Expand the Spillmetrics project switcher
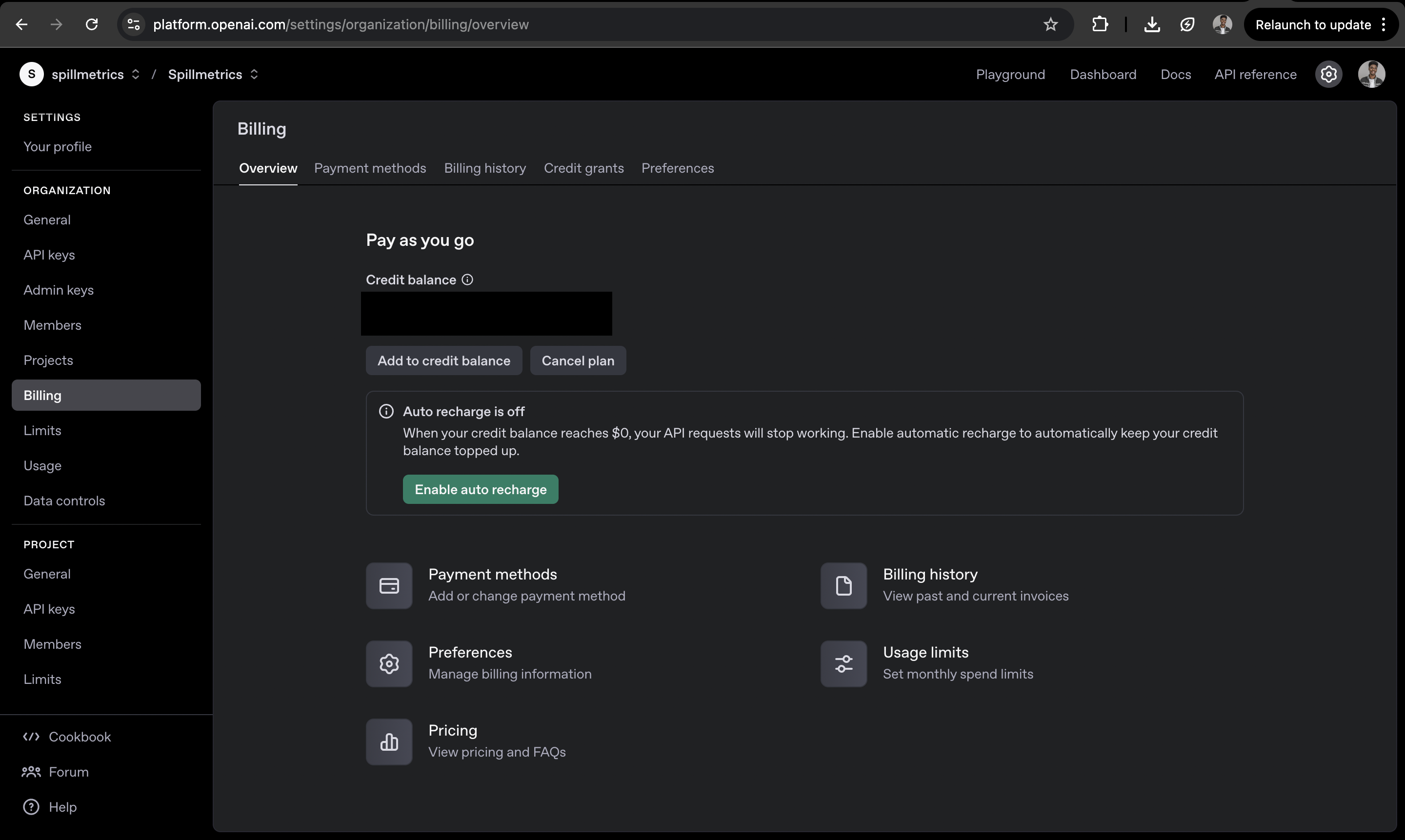 (x=254, y=74)
